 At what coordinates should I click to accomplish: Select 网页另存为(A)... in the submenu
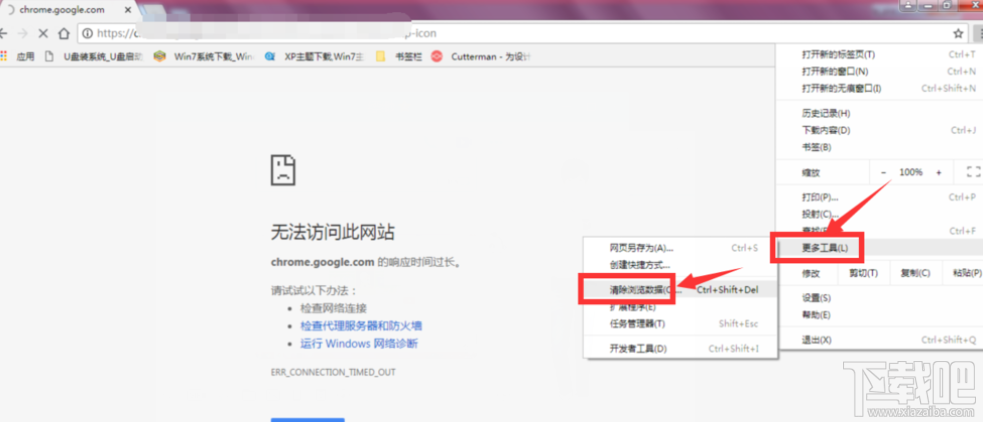[680, 248]
